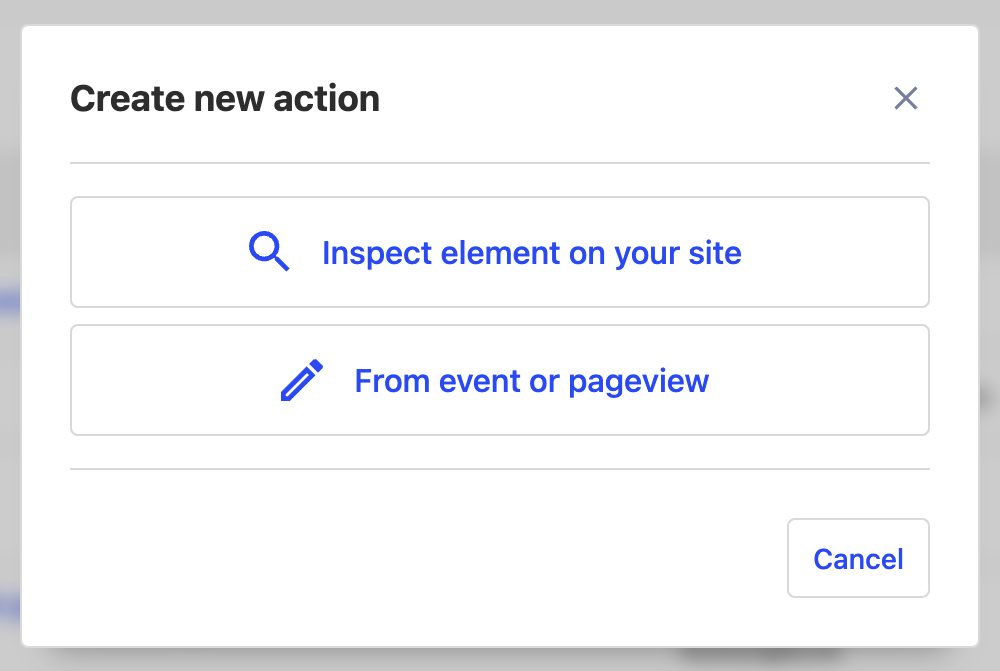1000x671 pixels.
Task: Click the "From event or pageview" text
Action: coord(531,381)
